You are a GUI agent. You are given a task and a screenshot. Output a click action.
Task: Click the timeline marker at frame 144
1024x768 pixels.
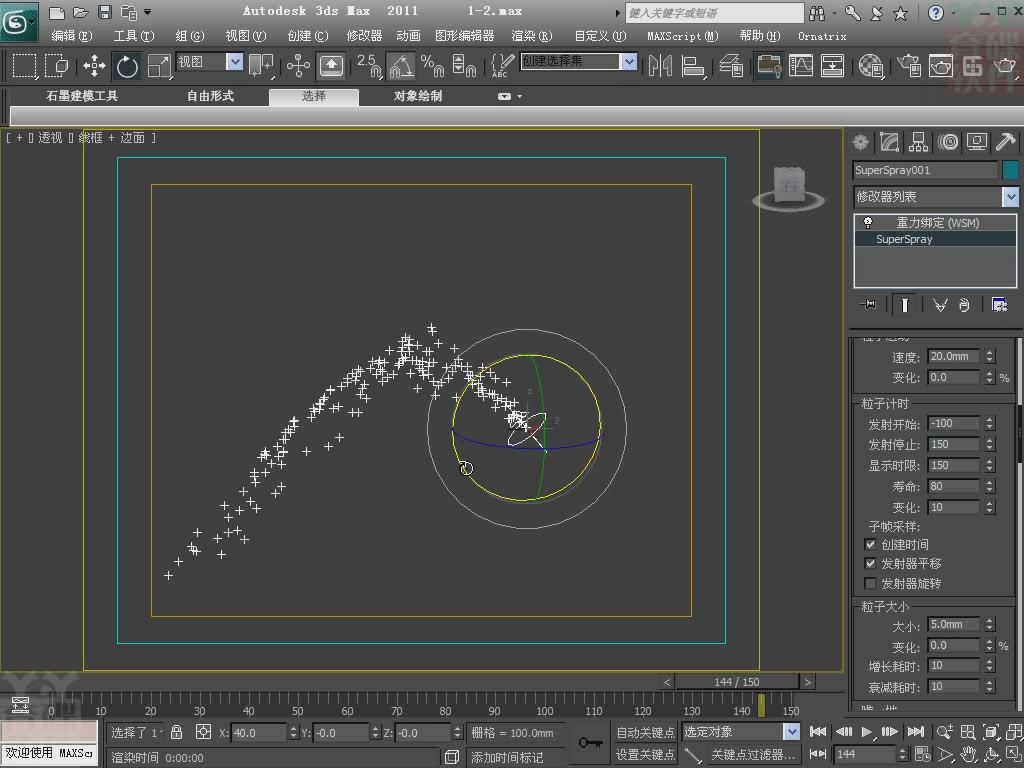761,705
